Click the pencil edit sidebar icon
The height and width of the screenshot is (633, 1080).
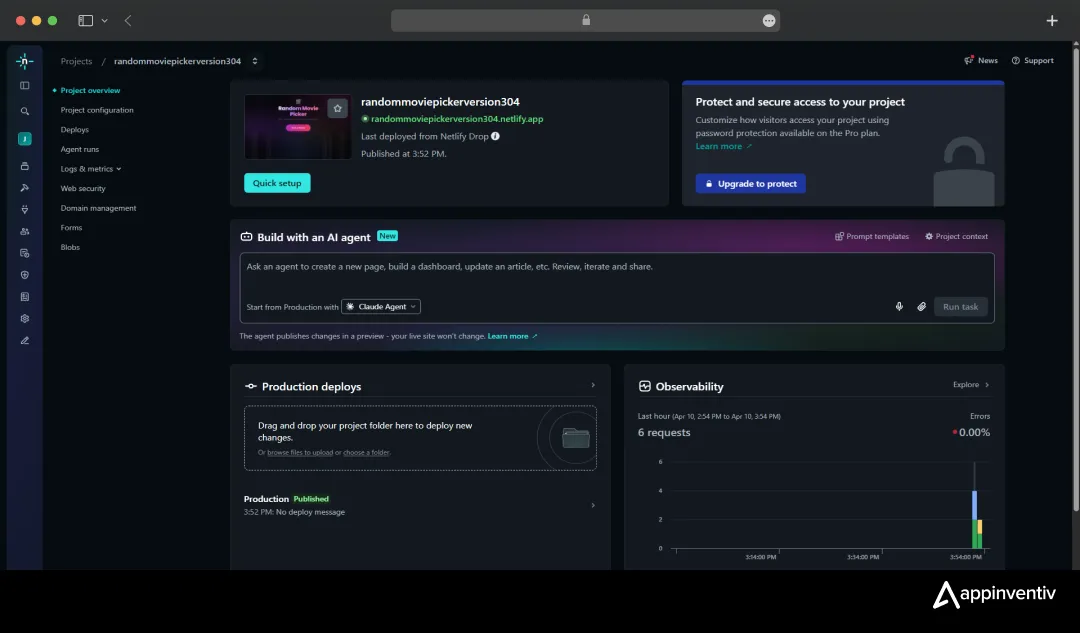pos(25,341)
